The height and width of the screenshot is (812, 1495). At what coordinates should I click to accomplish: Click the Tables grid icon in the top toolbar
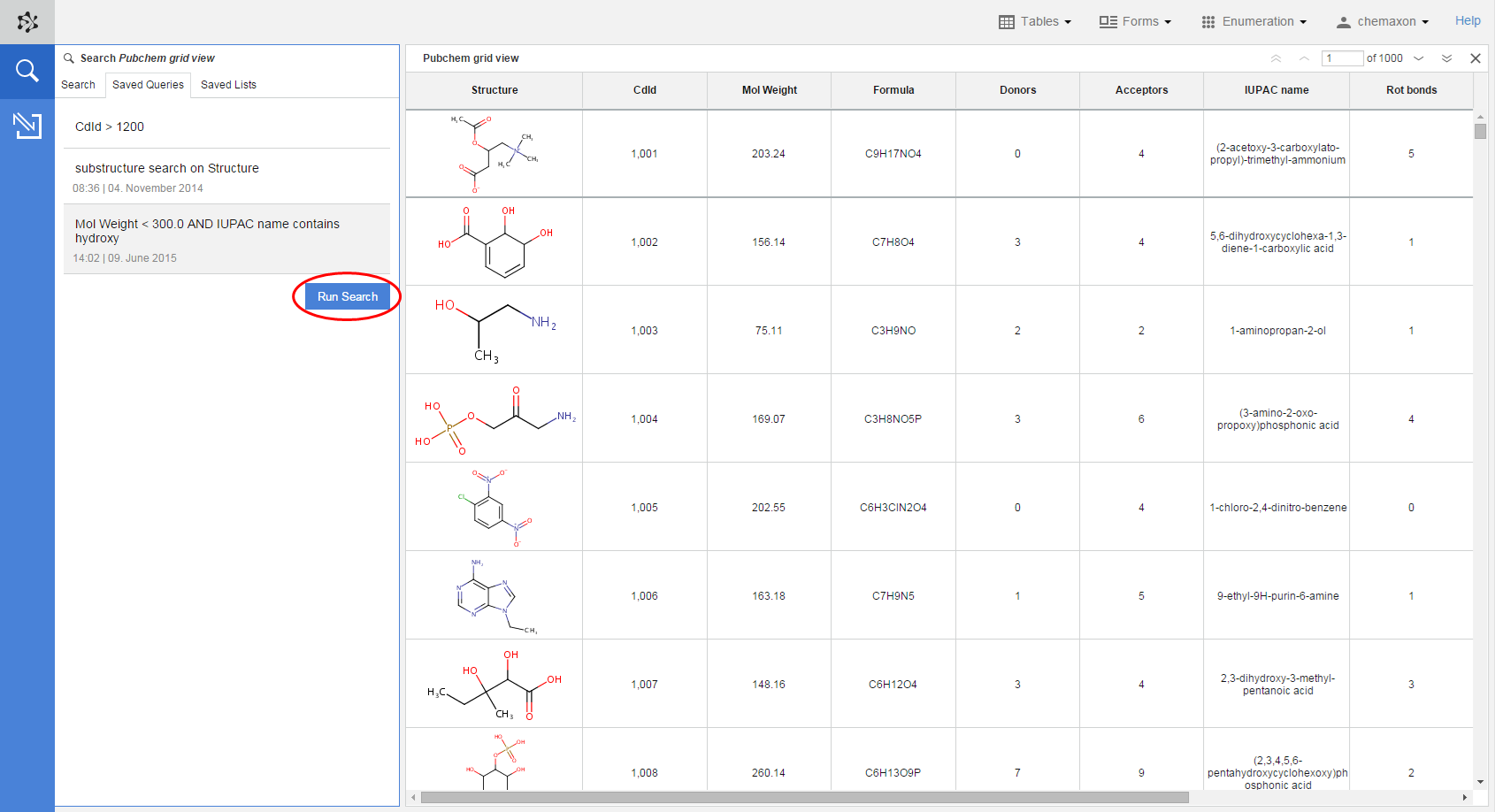point(1008,21)
